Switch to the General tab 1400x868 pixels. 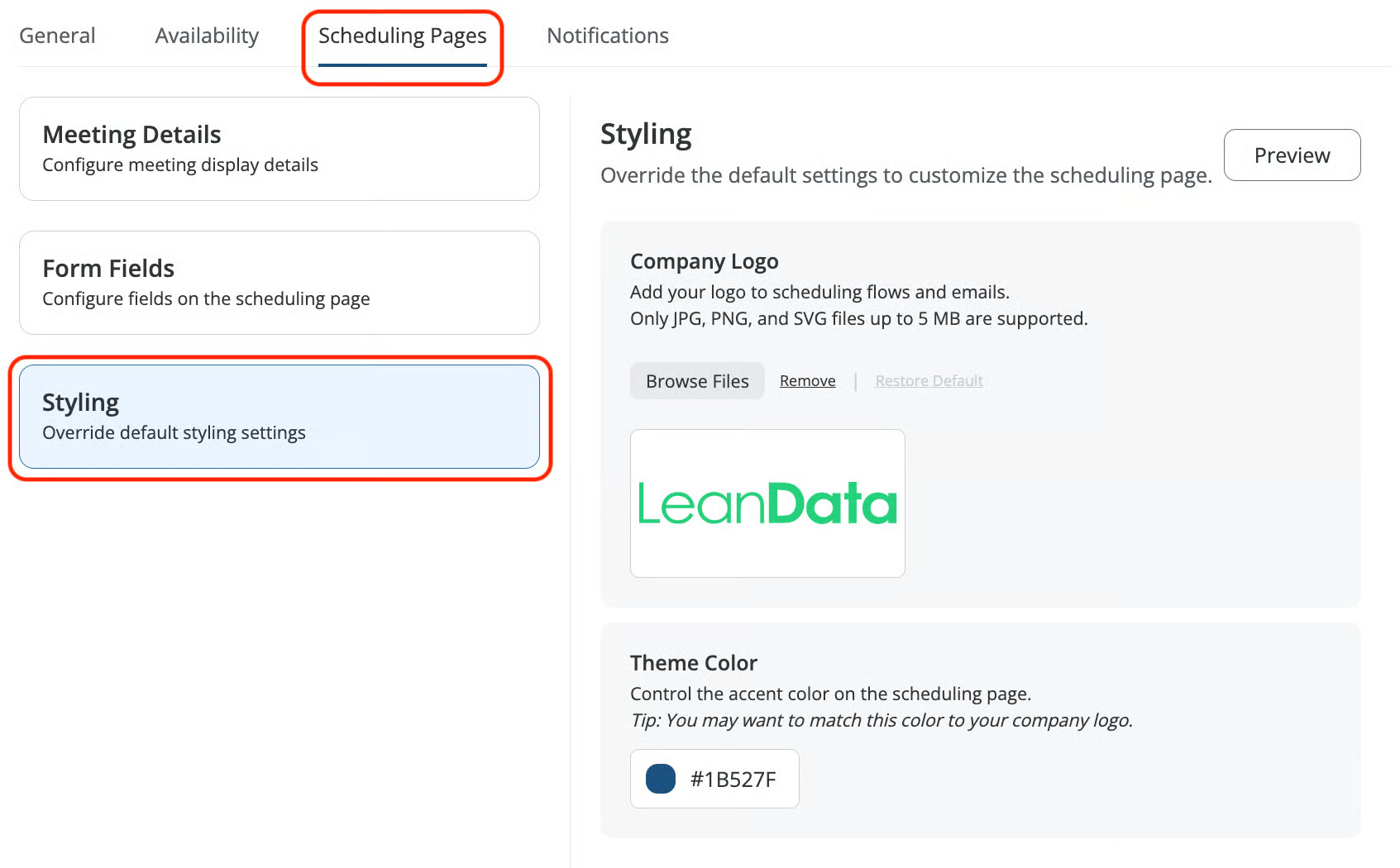[x=57, y=36]
